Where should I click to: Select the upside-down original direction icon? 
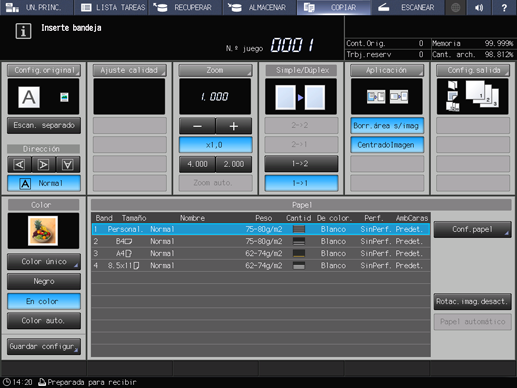[68, 165]
